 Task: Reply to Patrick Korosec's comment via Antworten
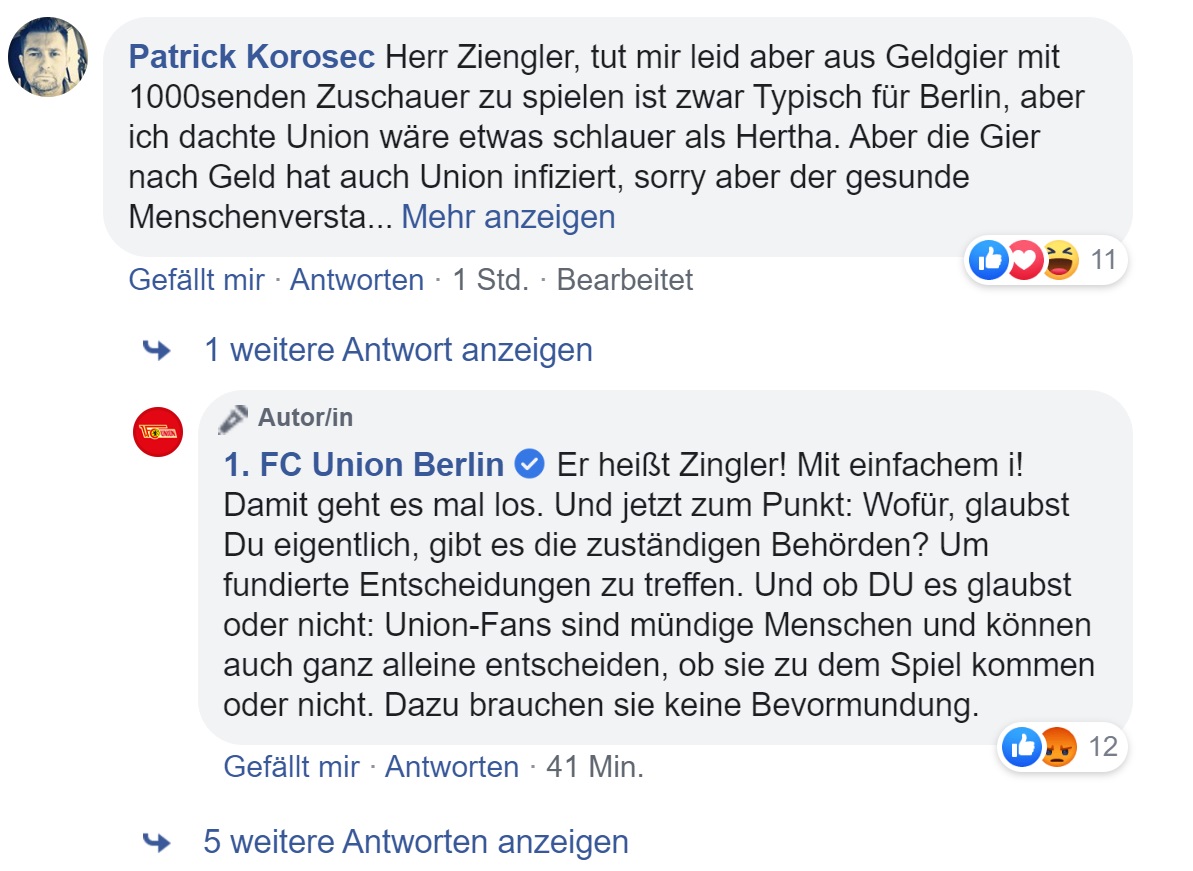coord(357,280)
